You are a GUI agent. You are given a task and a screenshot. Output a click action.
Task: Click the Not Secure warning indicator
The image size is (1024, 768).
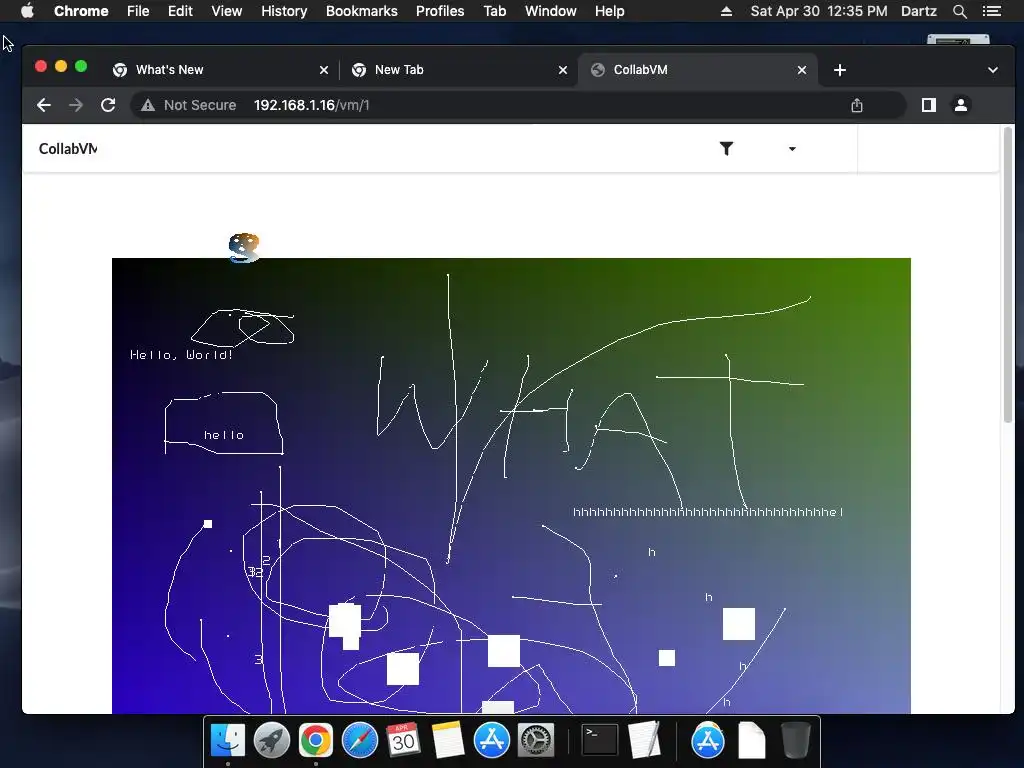188,105
